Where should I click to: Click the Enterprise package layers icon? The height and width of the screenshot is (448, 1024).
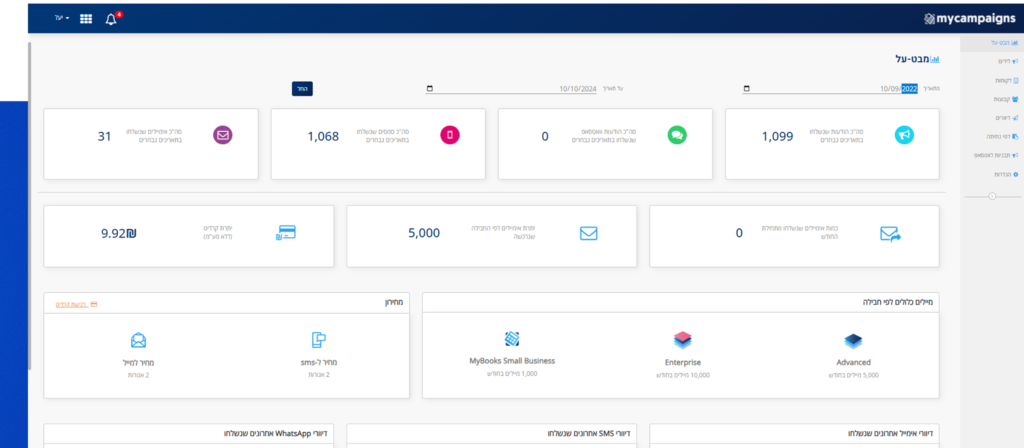tap(682, 340)
